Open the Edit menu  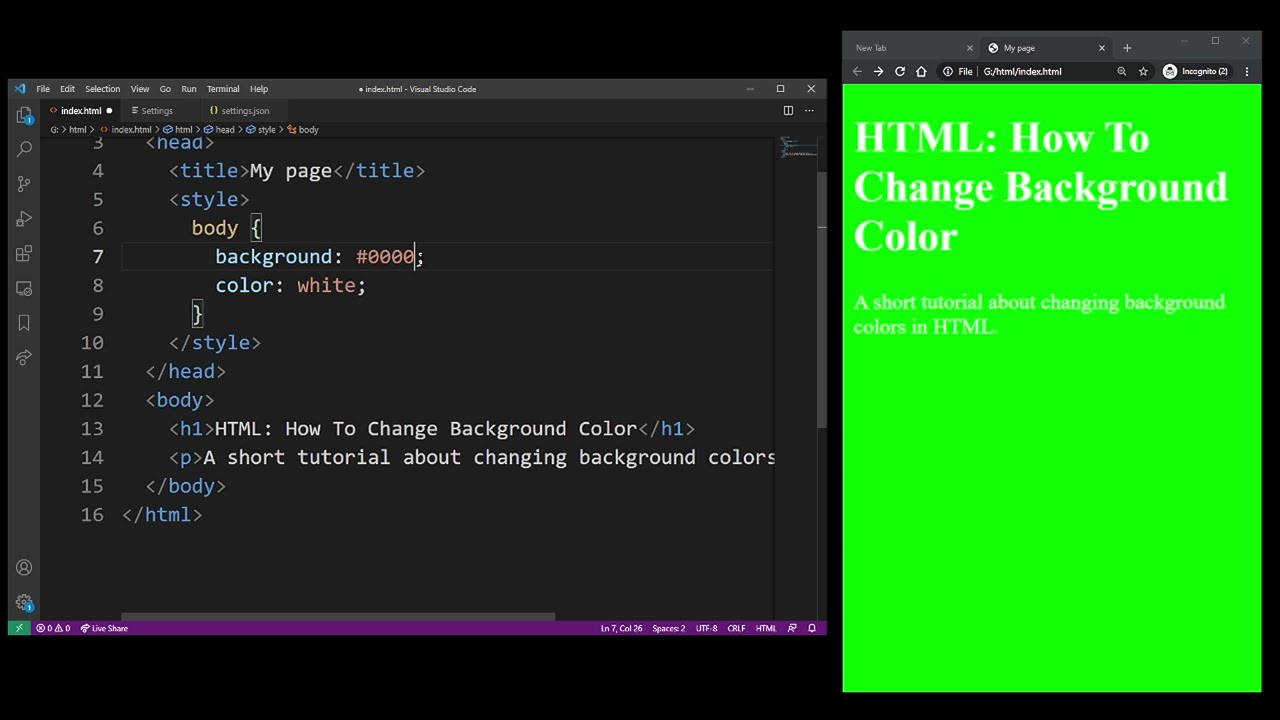tap(67, 89)
